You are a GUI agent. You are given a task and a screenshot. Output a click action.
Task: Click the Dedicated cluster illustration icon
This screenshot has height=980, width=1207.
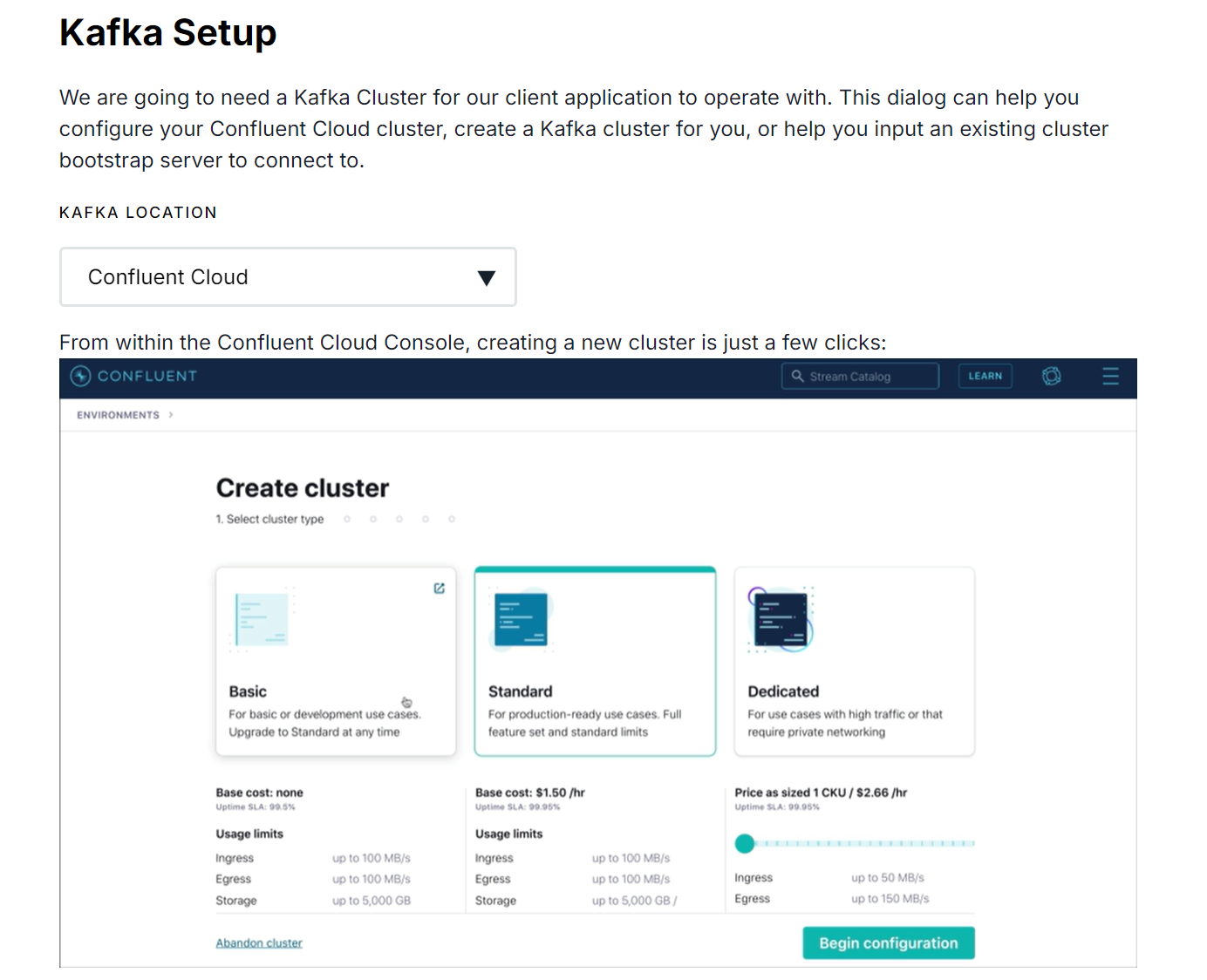(x=781, y=619)
